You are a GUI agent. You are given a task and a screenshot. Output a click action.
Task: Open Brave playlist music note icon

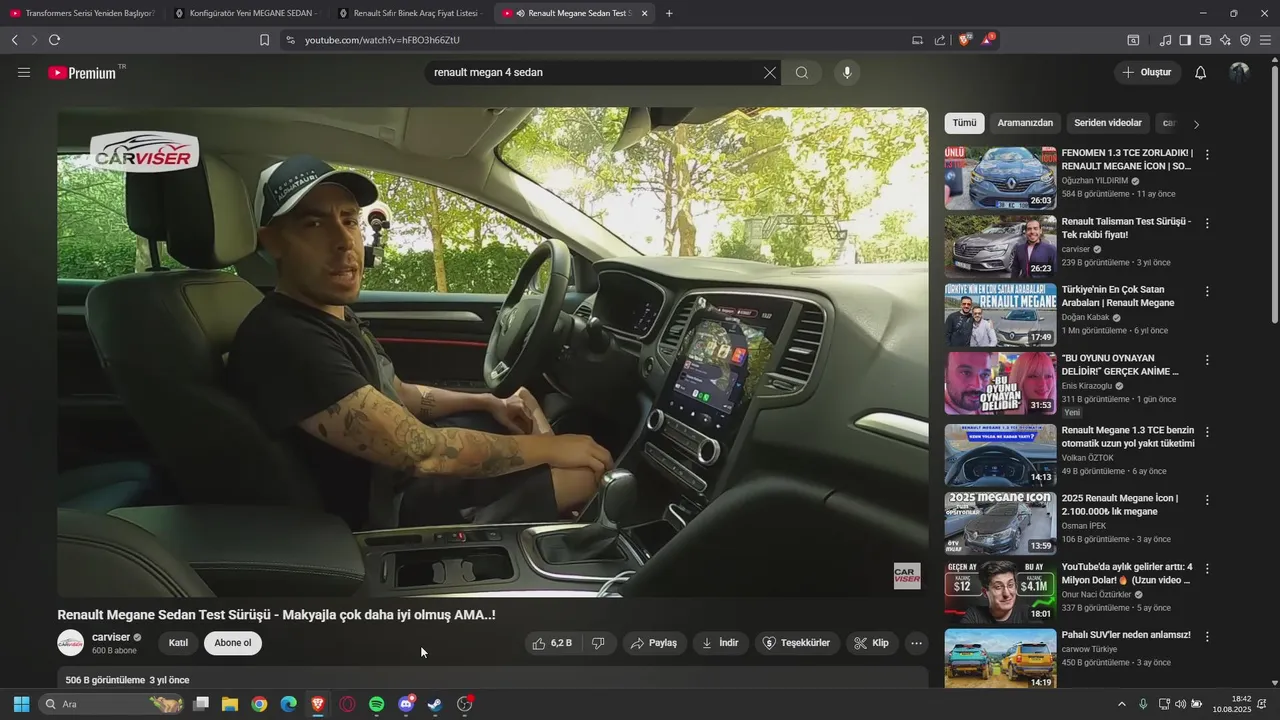click(x=1165, y=40)
